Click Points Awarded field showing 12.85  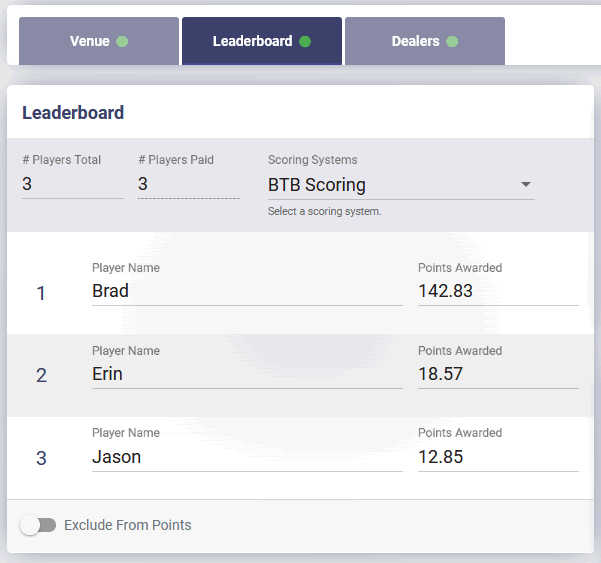(x=498, y=457)
